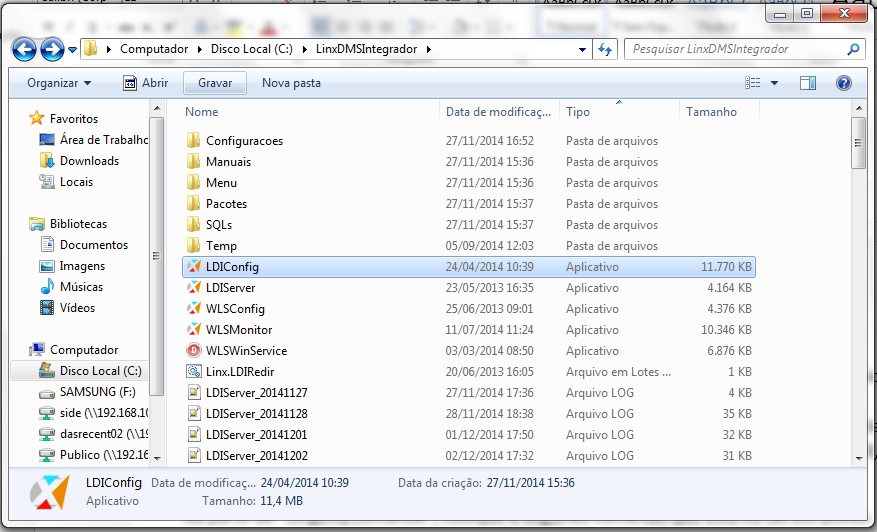877x532 pixels.
Task: Select Favoritos in the navigation pane
Action: (x=73, y=119)
